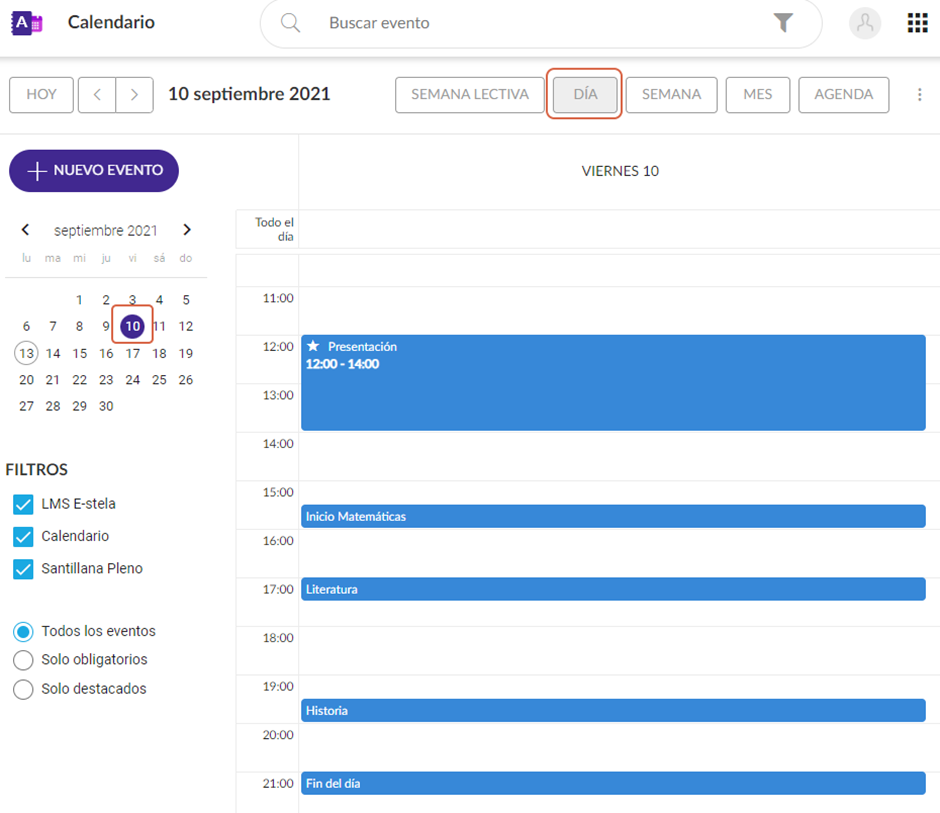The image size is (940, 813).
Task: Switch to the SEMANA view
Action: coord(671,95)
